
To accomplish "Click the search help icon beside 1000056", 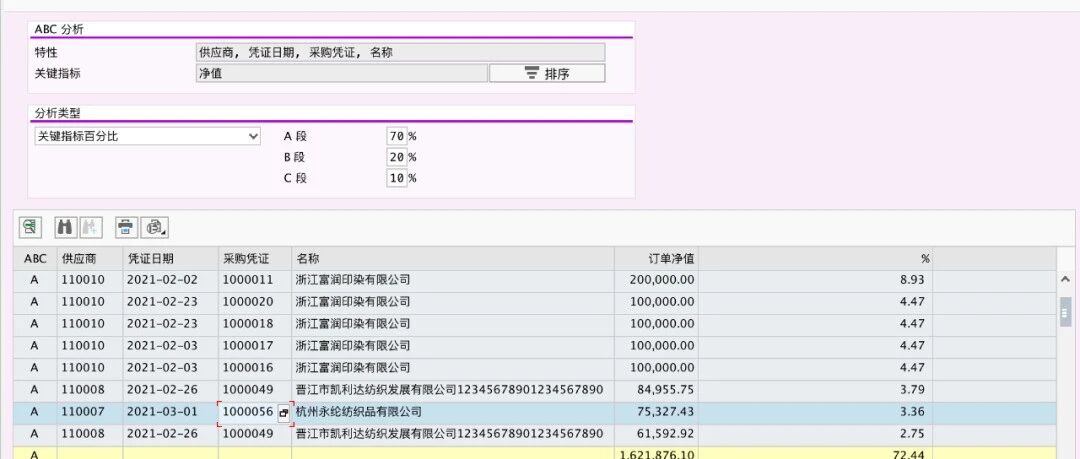I will (x=283, y=414).
